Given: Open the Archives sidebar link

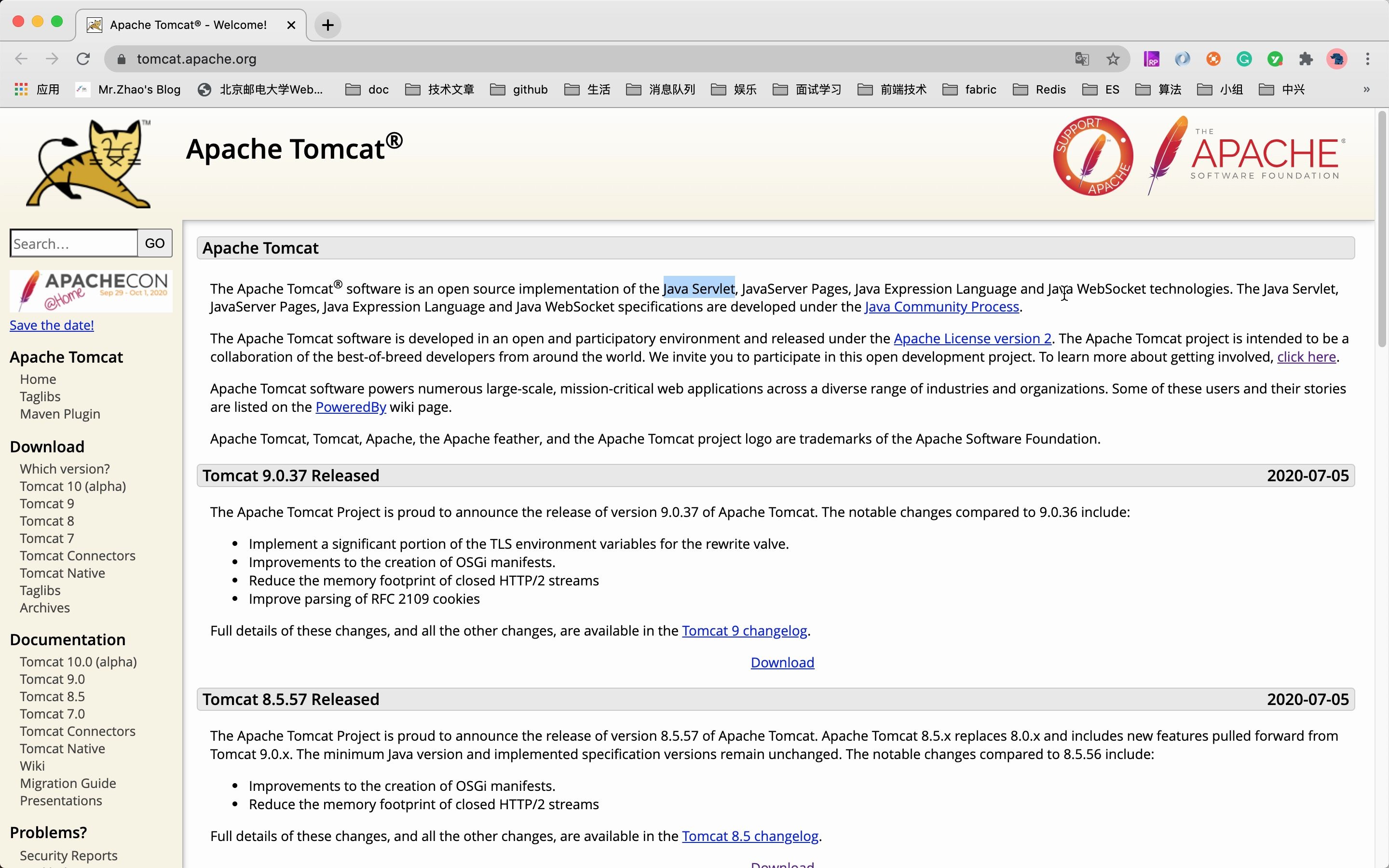Looking at the screenshot, I should click(45, 608).
